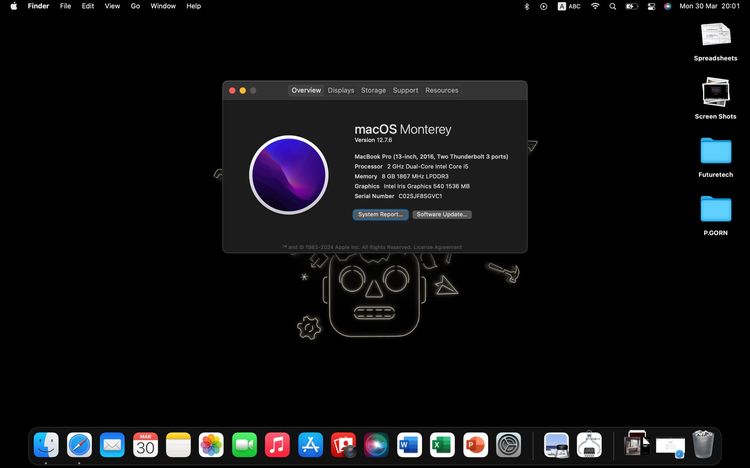
Task: Open the Go menu
Action: (x=135, y=6)
